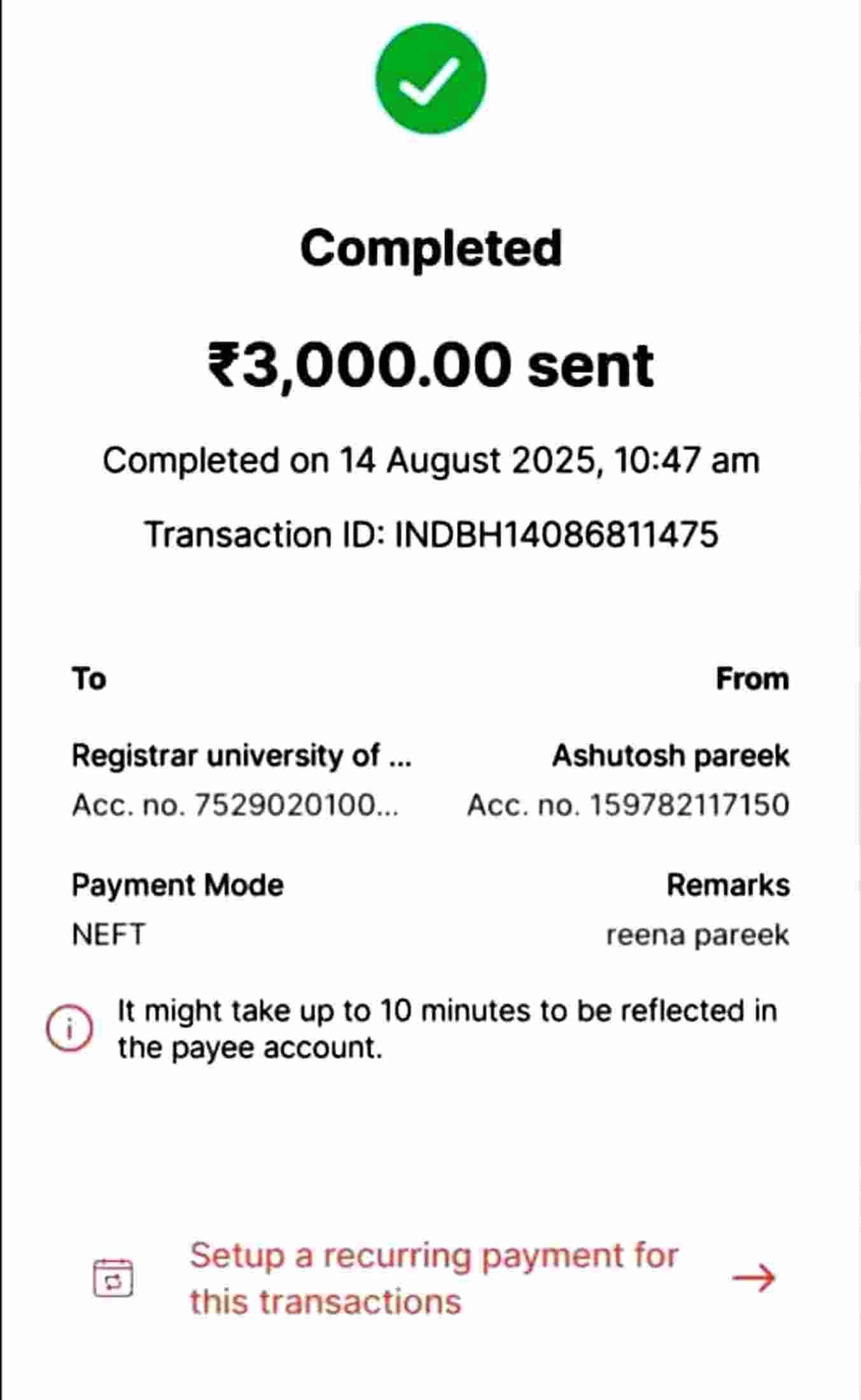The image size is (861, 1400).
Task: Click the info icon beside payee note
Action: pyautogui.click(x=69, y=1028)
